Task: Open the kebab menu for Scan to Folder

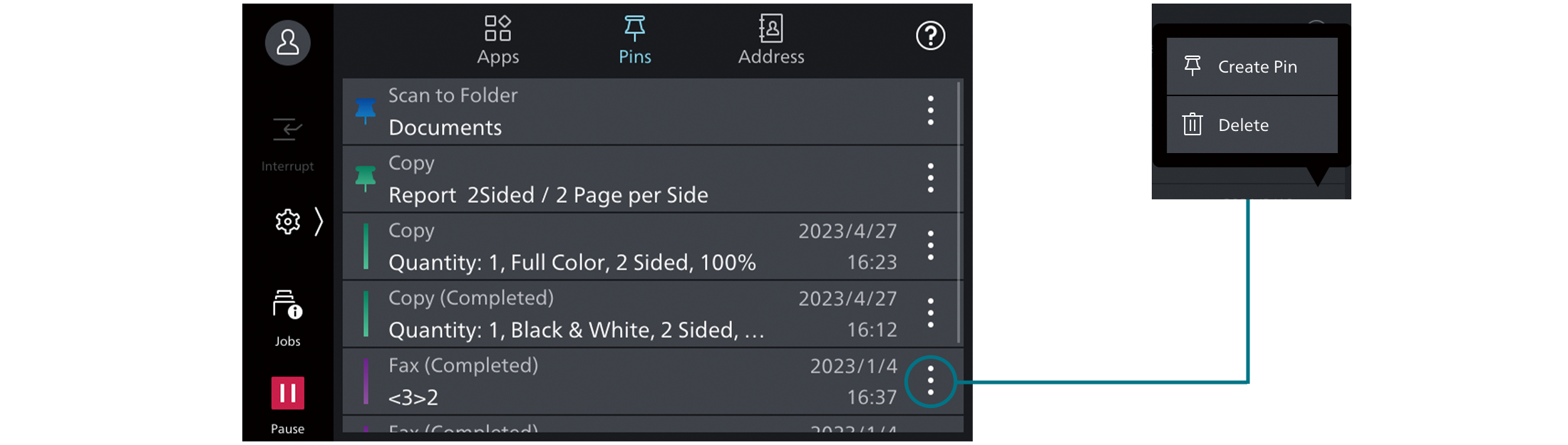Action: (x=930, y=111)
